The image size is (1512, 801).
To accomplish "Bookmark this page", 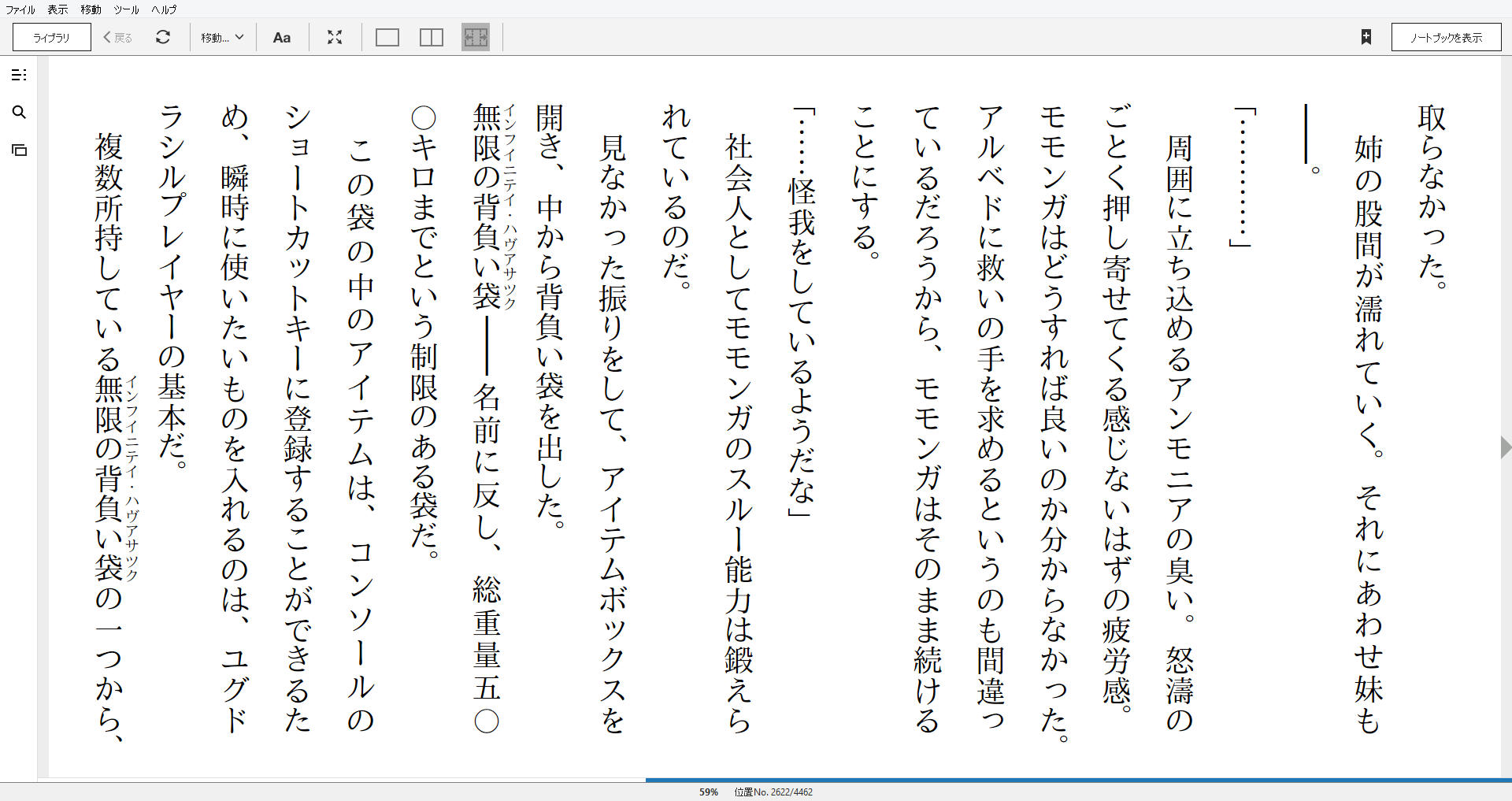I will tap(1366, 37).
